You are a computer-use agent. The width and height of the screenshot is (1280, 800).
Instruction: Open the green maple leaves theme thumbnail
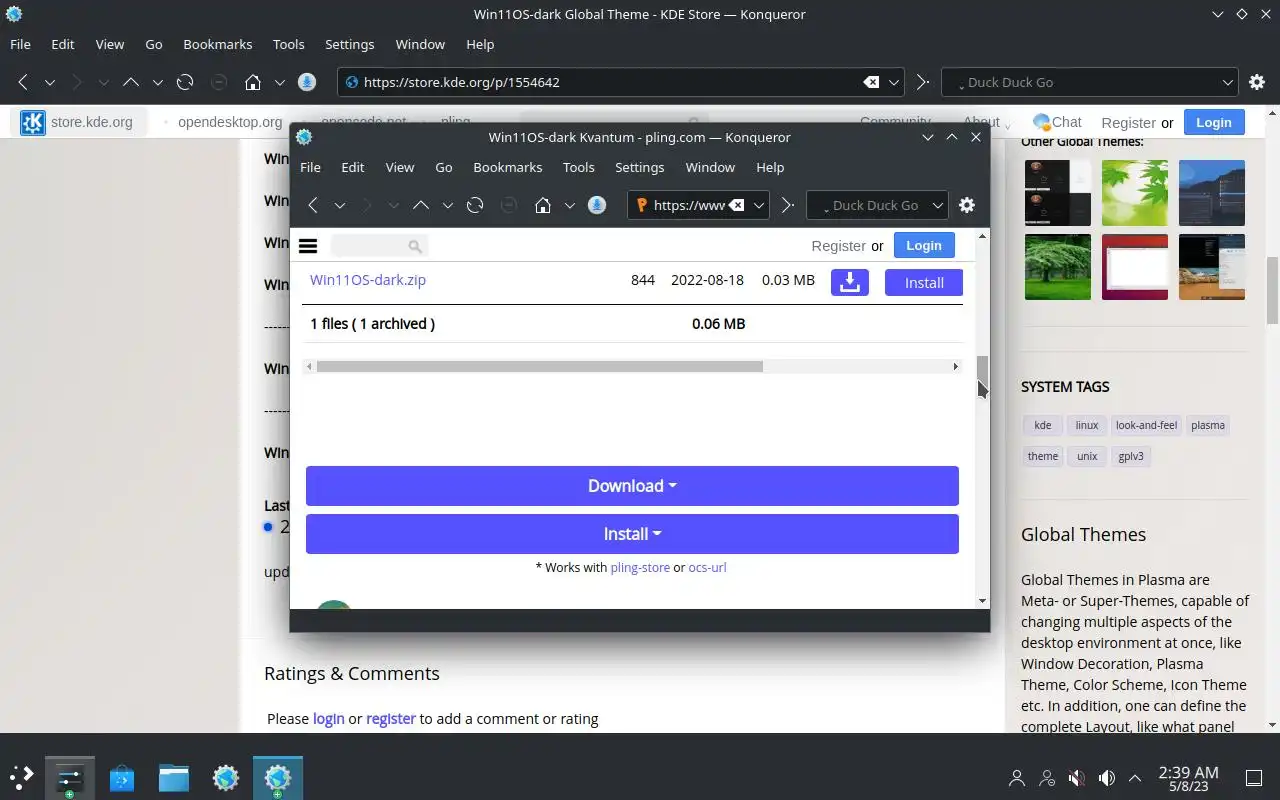pos(1135,193)
